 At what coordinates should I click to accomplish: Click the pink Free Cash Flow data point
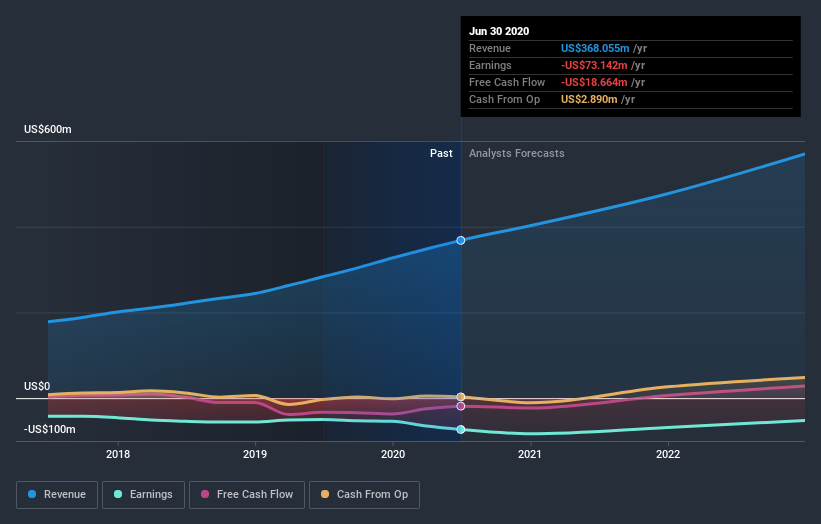[x=461, y=406]
